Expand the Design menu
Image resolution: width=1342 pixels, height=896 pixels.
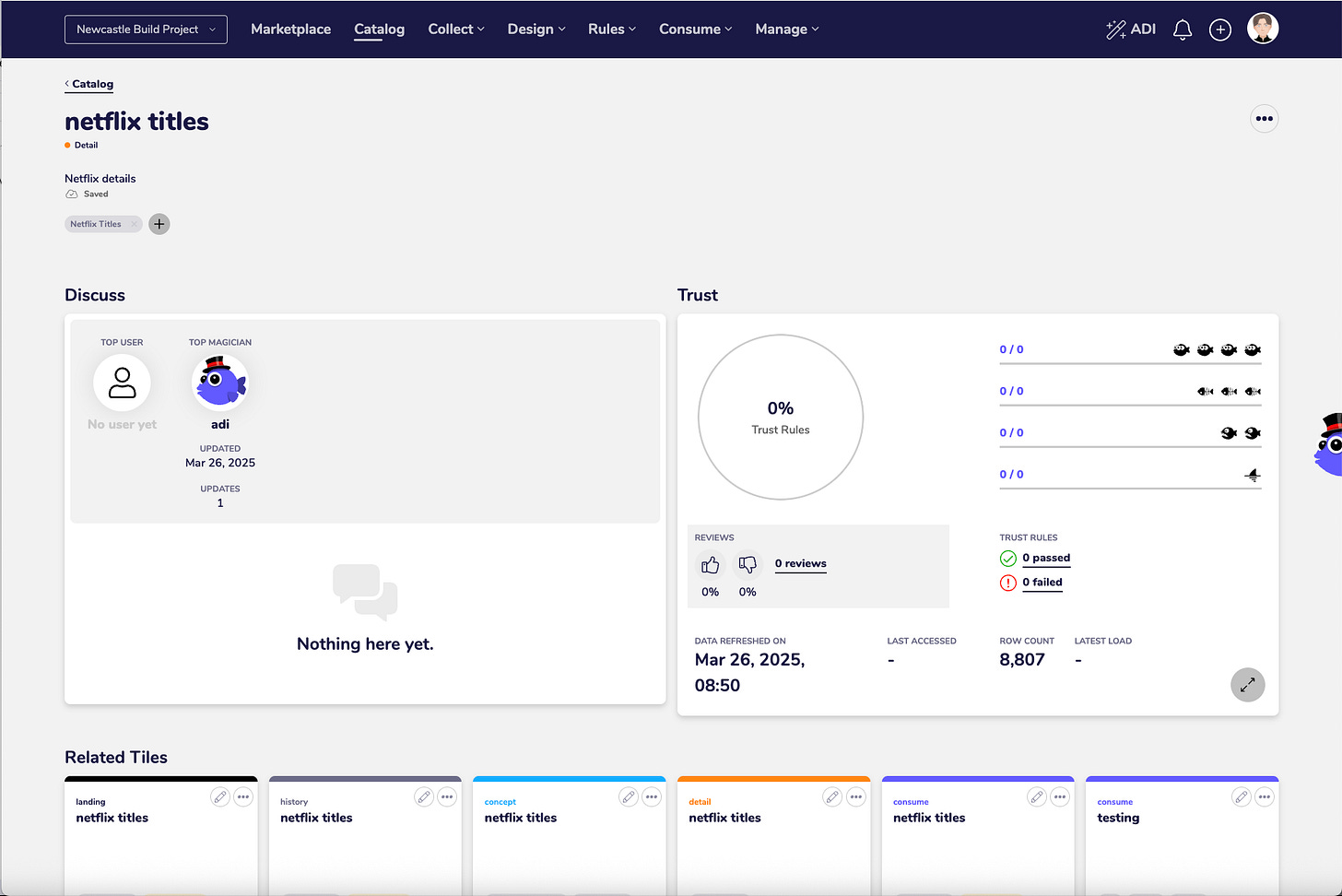[x=536, y=29]
